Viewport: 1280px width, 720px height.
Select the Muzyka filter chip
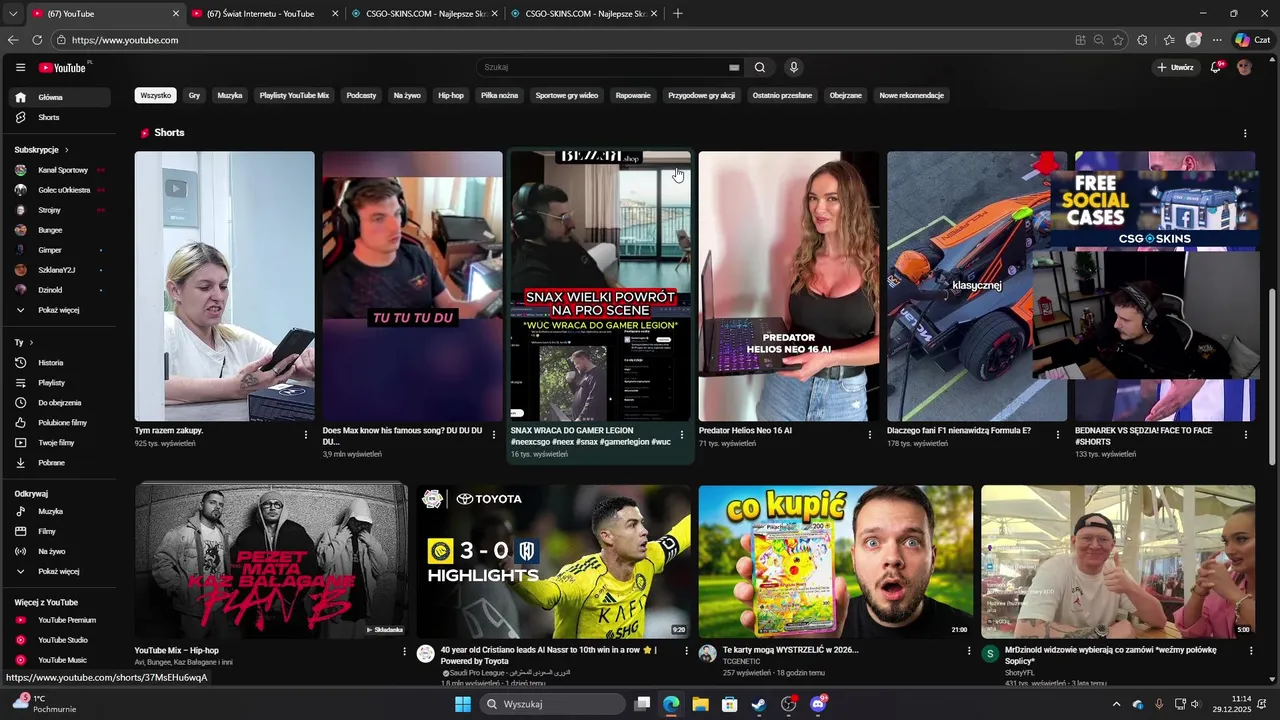[230, 95]
